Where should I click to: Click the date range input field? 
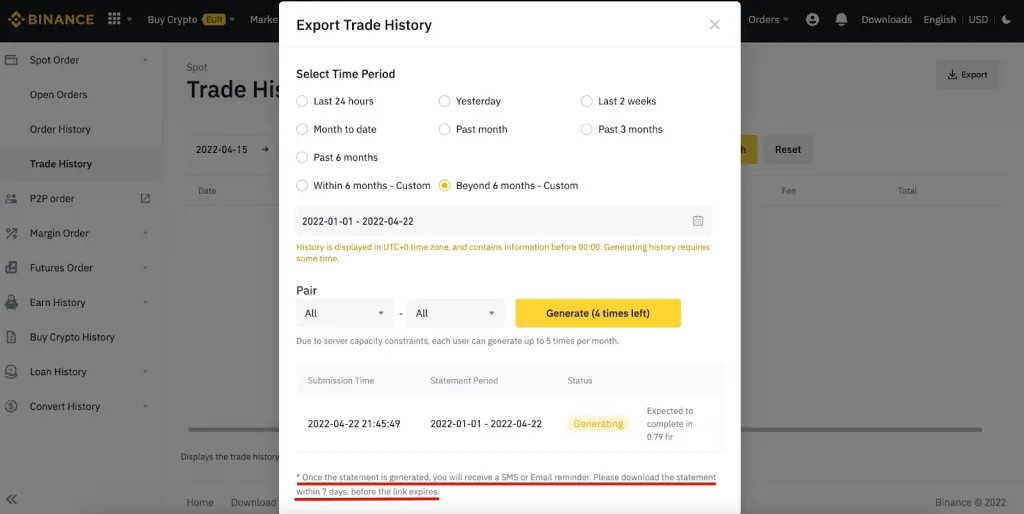tap(490, 221)
